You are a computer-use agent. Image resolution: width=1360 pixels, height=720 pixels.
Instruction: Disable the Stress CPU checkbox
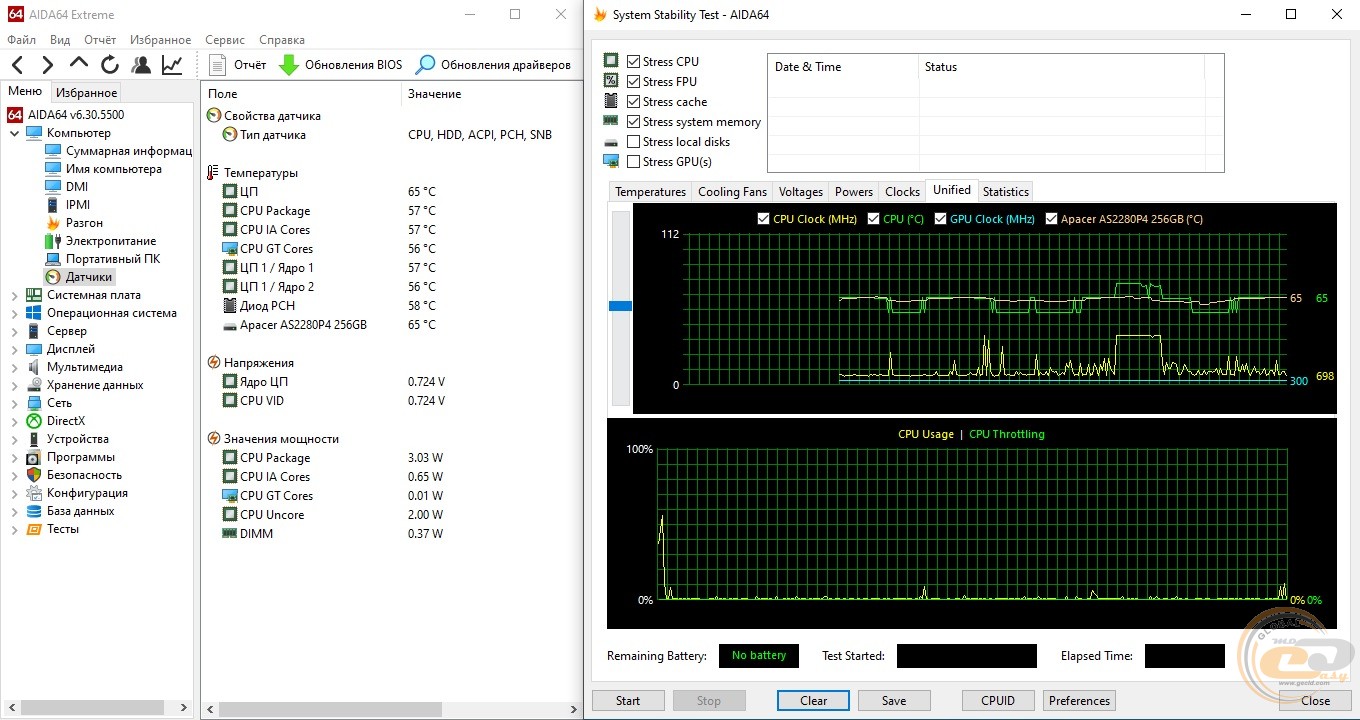(633, 62)
